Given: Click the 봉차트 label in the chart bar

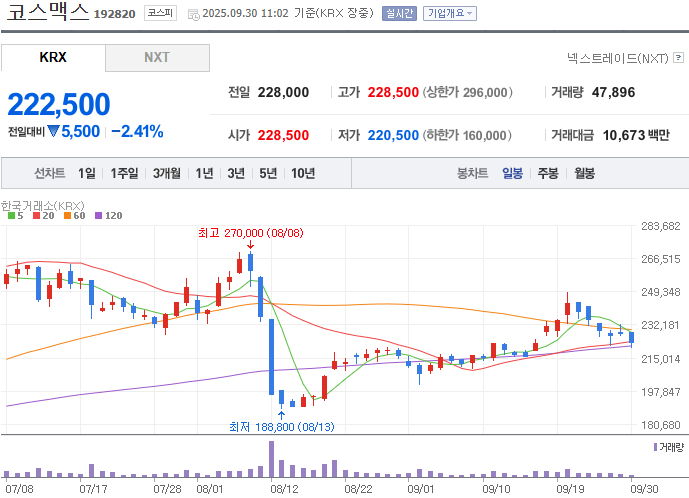Looking at the screenshot, I should click(472, 173).
